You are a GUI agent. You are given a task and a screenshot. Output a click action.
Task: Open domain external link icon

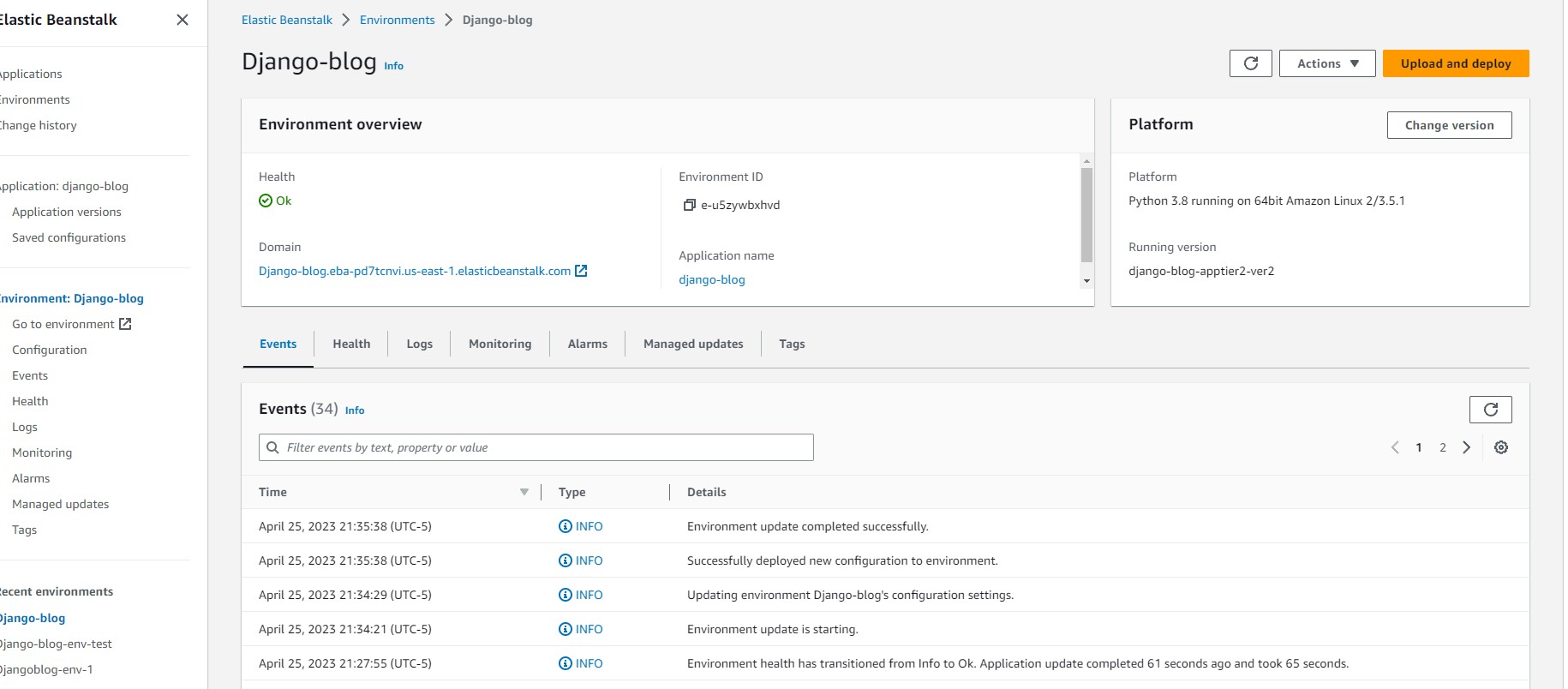[581, 271]
